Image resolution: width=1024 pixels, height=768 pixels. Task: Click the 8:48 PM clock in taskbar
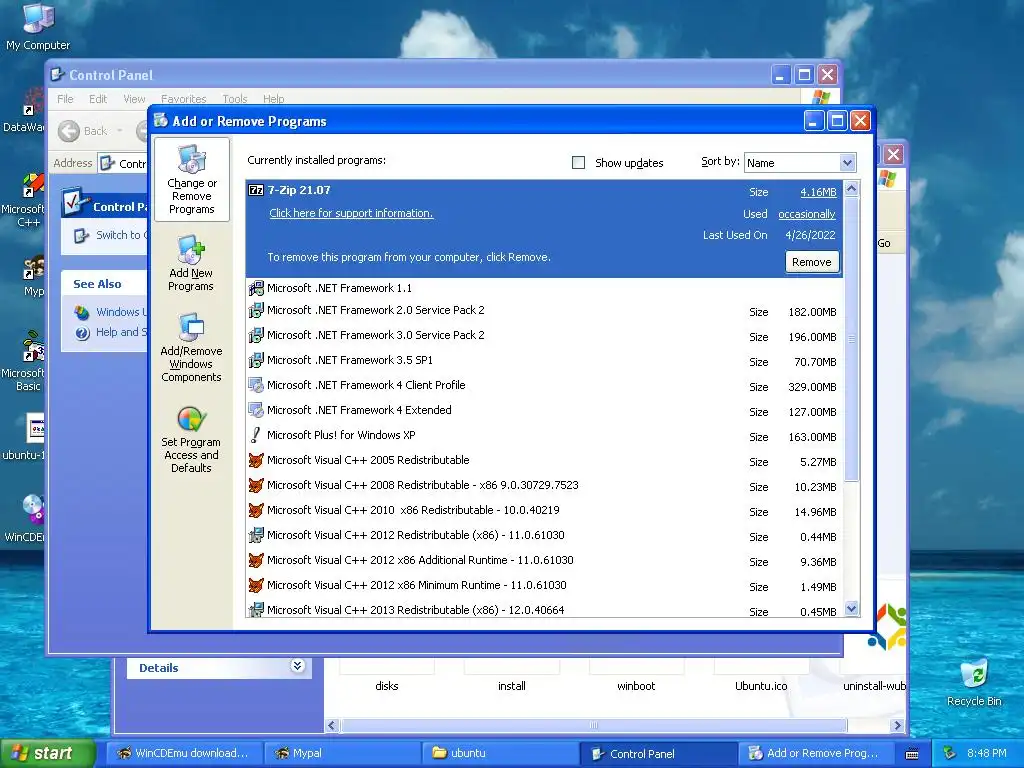tap(987, 753)
